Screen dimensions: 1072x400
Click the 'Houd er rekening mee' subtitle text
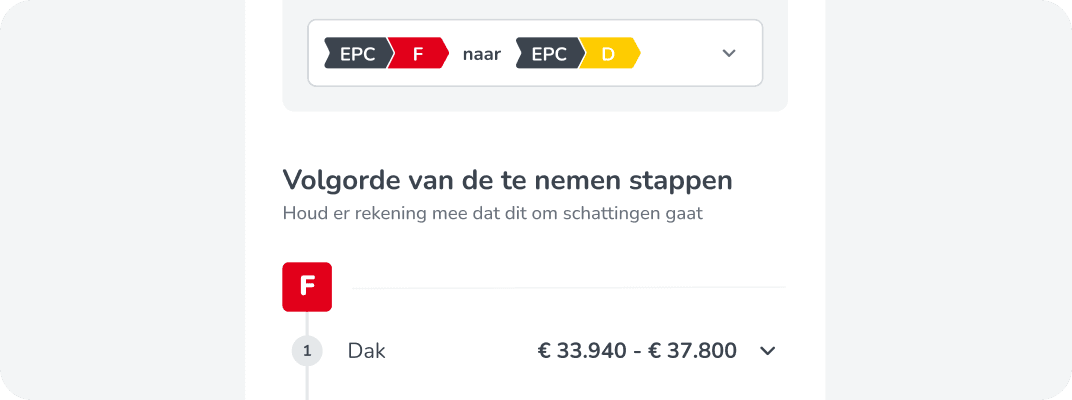(400, 213)
